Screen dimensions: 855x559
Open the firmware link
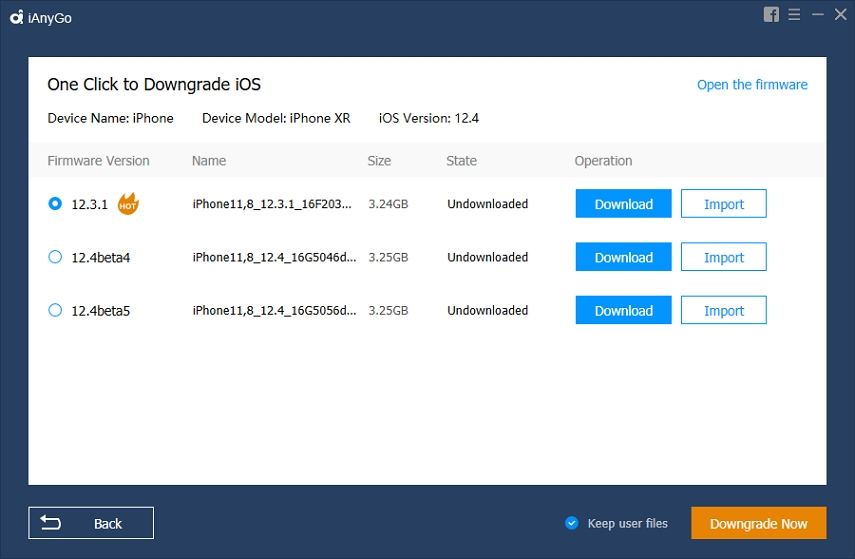coord(752,85)
